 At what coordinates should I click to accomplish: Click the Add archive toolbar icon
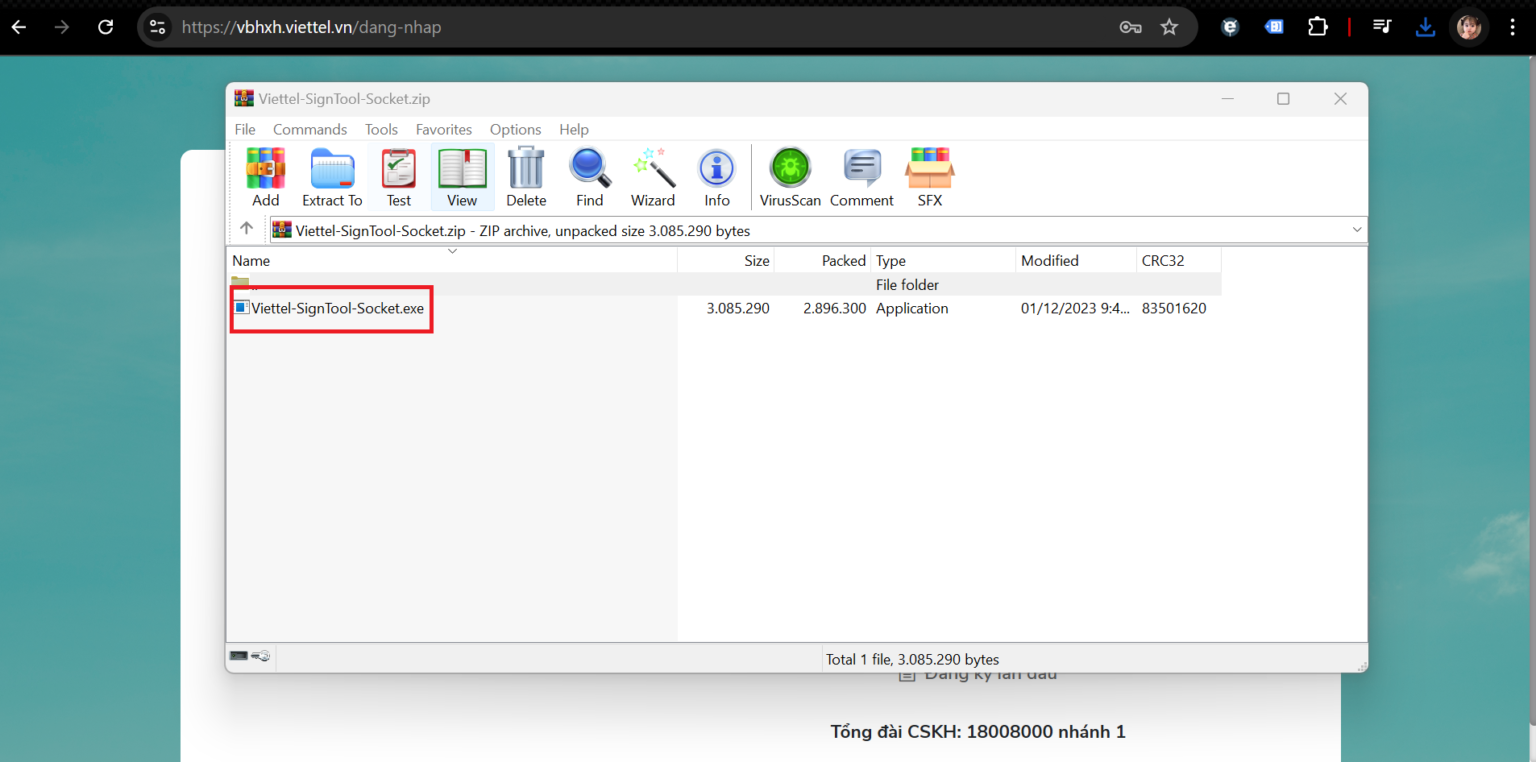pyautogui.click(x=265, y=177)
